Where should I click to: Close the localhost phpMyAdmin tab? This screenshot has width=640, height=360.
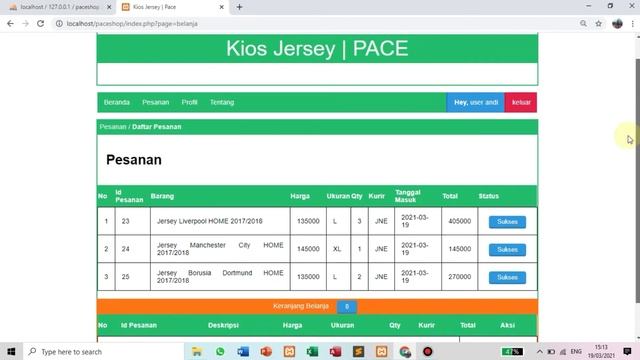tap(109, 7)
